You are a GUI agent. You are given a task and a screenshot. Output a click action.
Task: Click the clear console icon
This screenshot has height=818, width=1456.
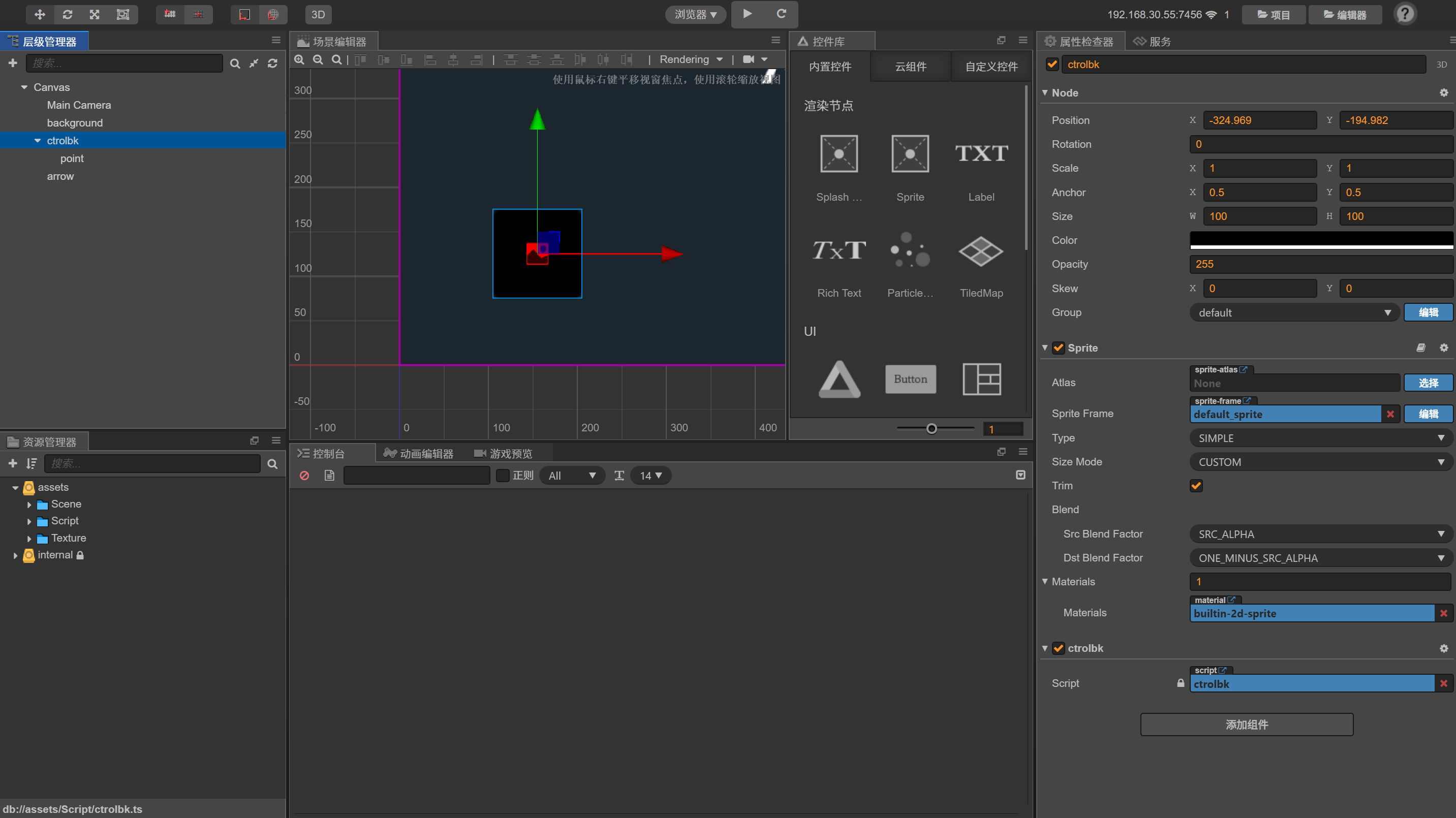pyautogui.click(x=304, y=476)
